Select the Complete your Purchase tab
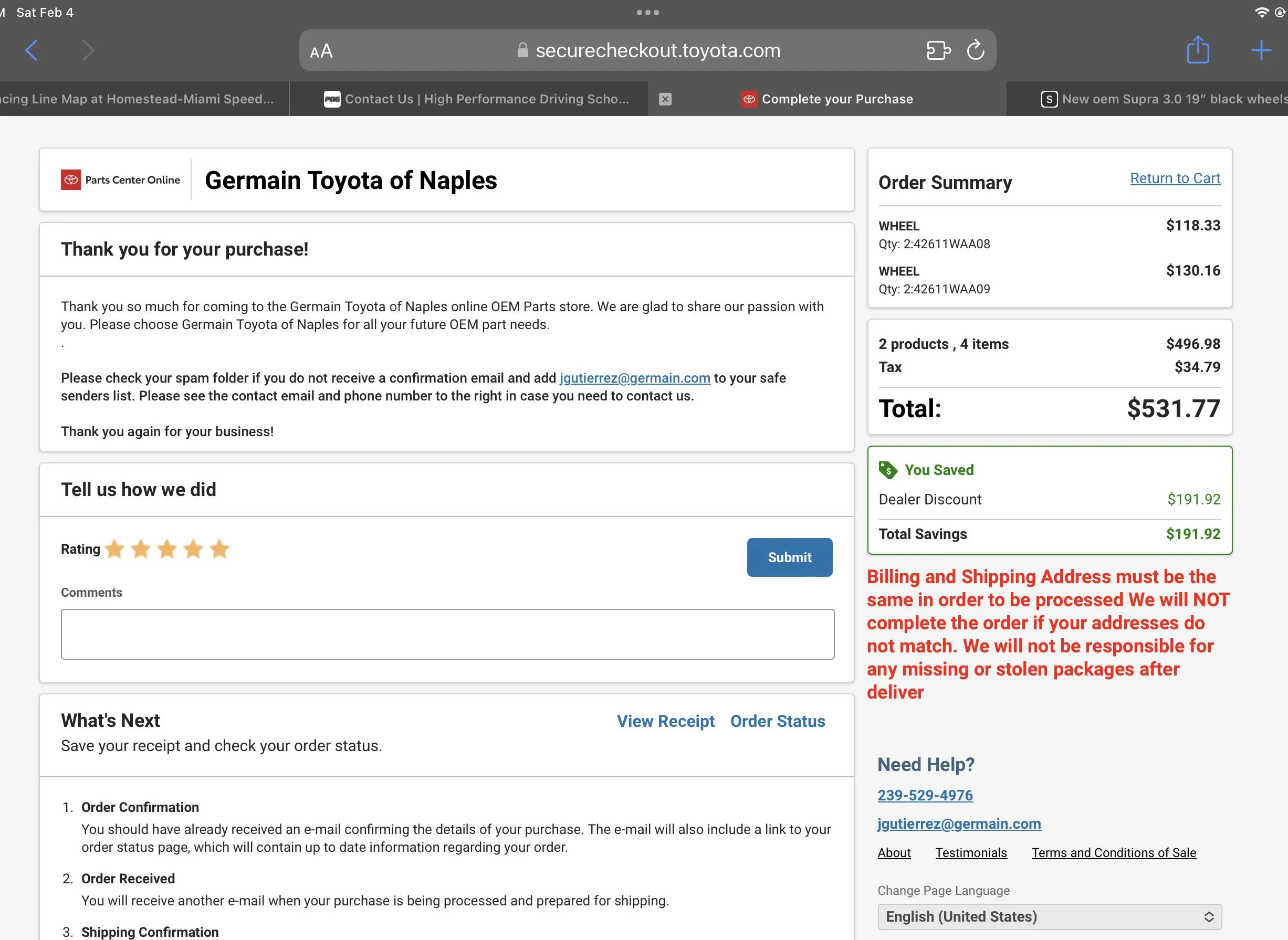 coord(827,99)
